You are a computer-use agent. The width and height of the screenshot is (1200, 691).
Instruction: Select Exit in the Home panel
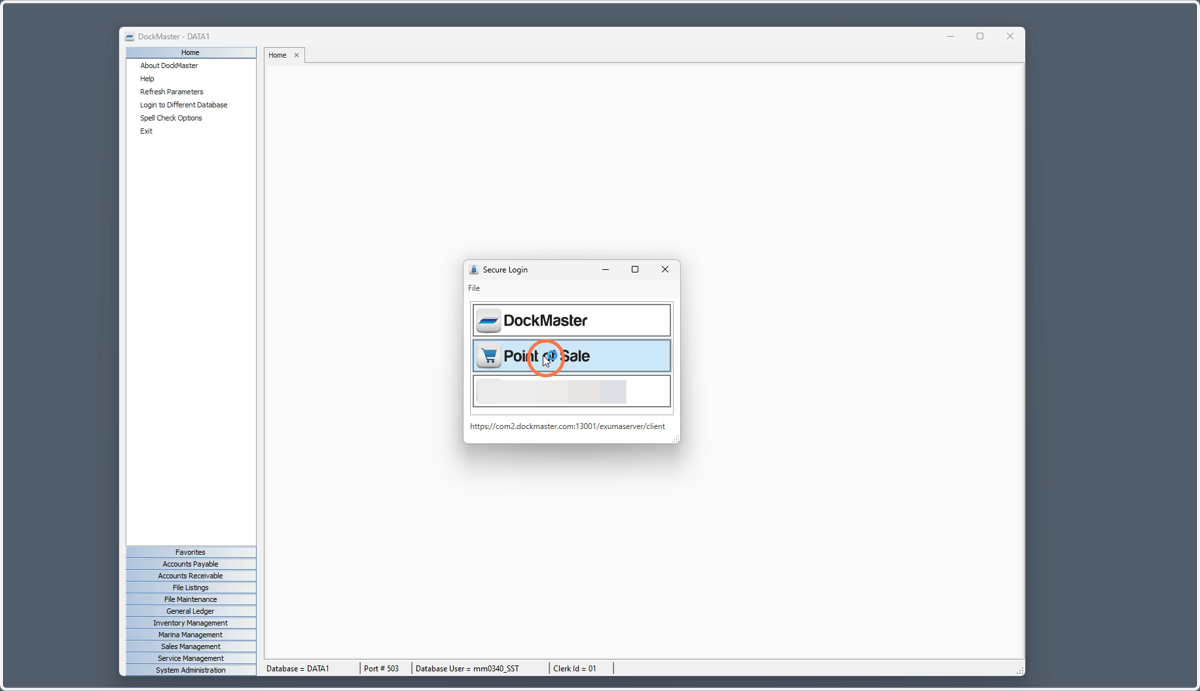click(x=146, y=131)
